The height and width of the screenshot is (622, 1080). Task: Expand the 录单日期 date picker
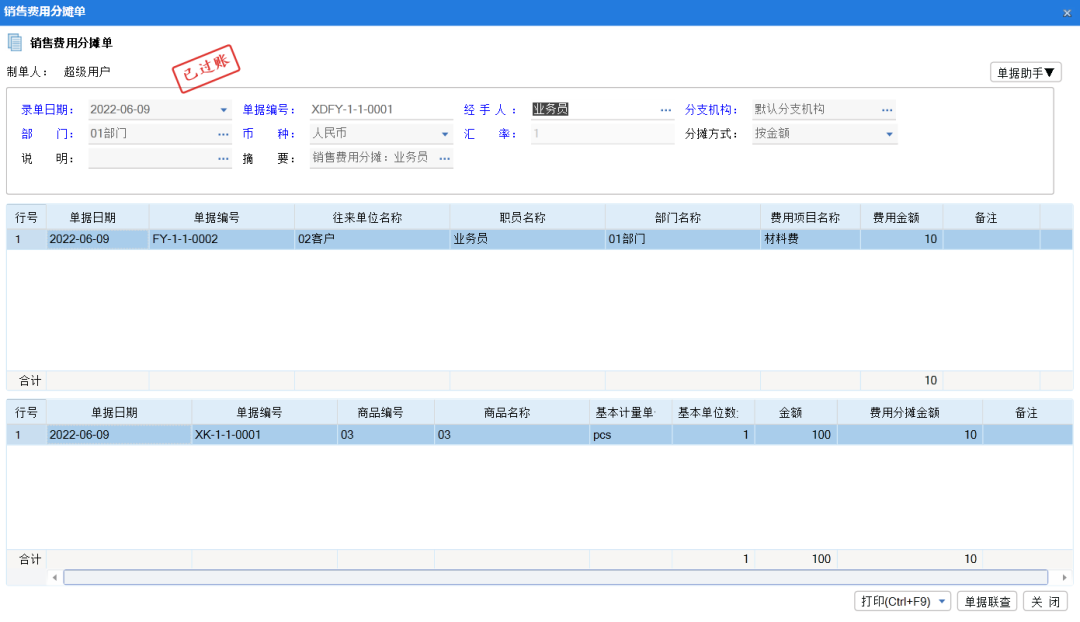[x=224, y=107]
